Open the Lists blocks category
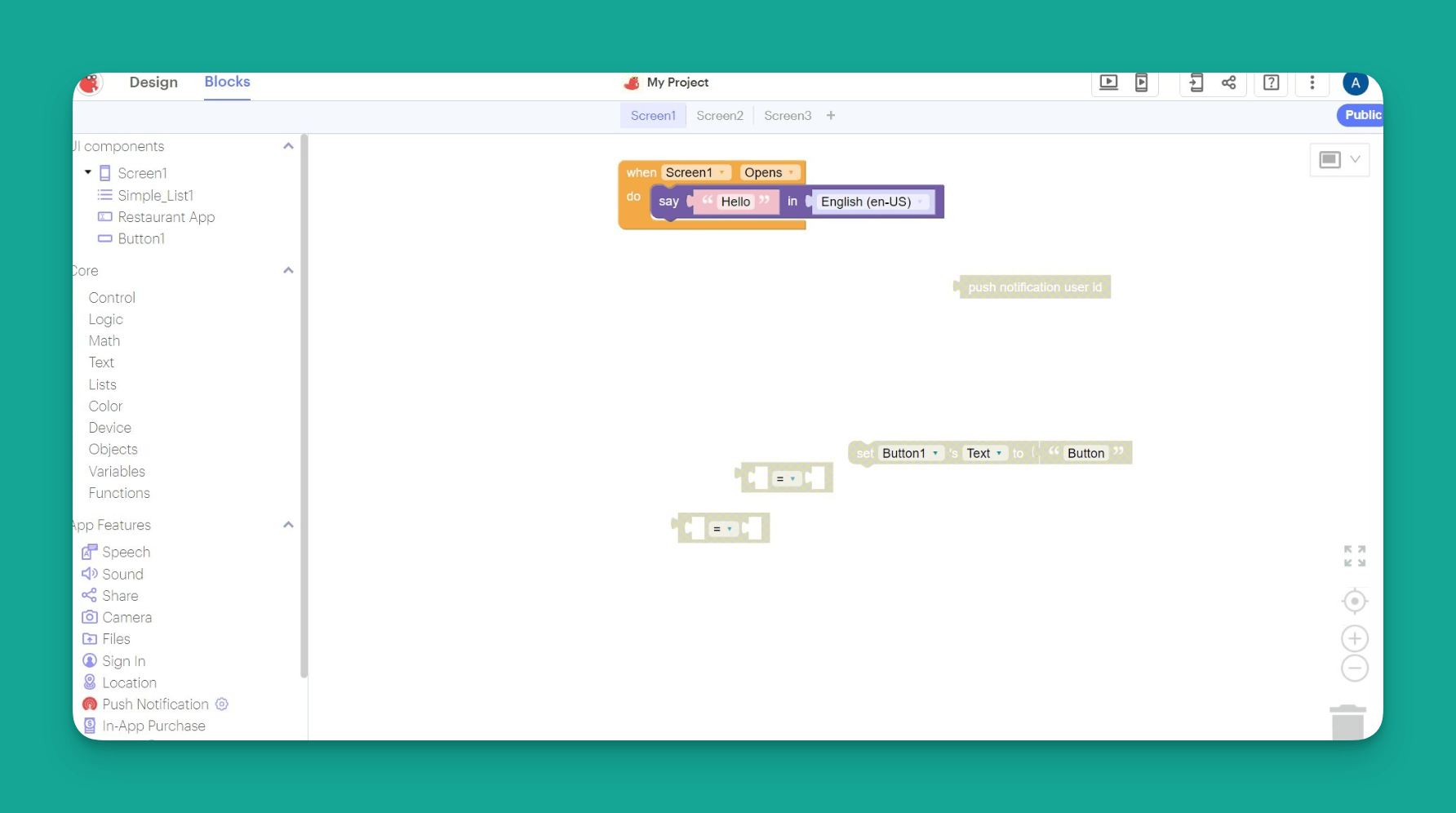1456x813 pixels. coord(103,384)
